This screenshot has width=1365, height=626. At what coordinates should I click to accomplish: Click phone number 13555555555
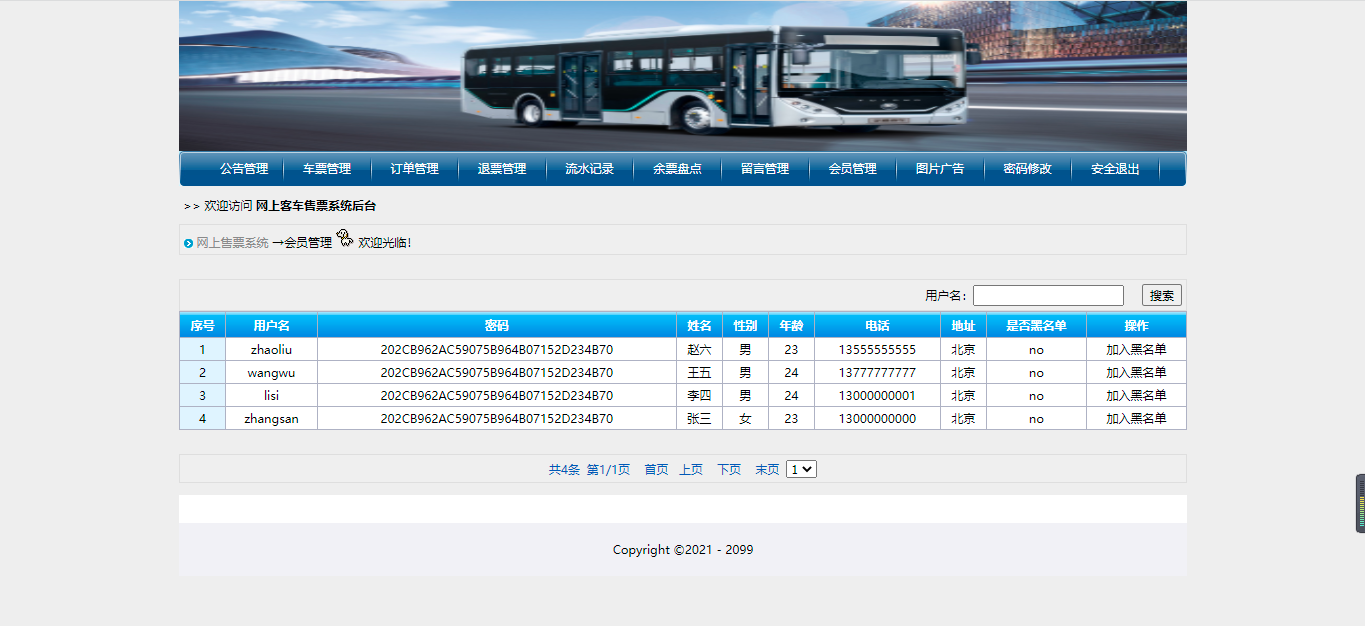(877, 350)
